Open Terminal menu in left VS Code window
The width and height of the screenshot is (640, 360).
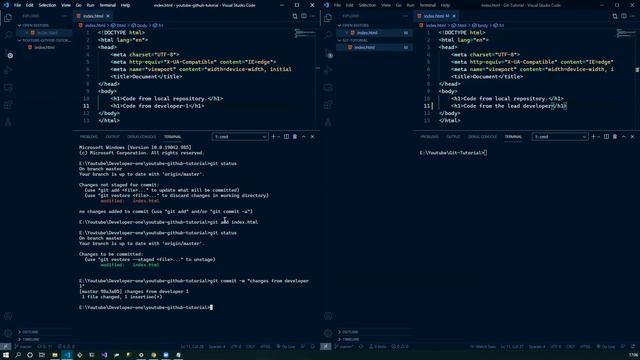108,5
